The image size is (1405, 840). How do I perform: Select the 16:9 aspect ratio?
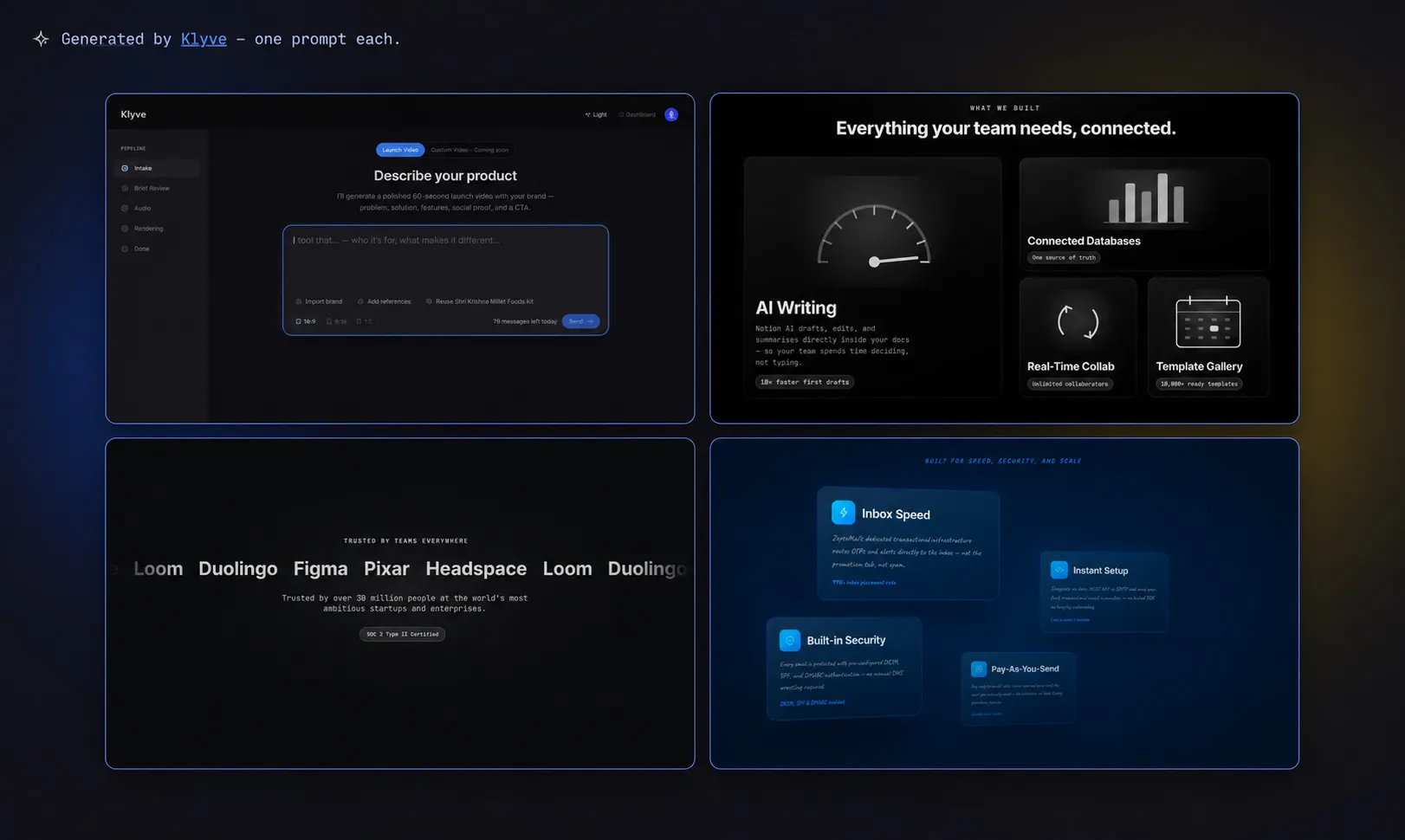click(306, 321)
